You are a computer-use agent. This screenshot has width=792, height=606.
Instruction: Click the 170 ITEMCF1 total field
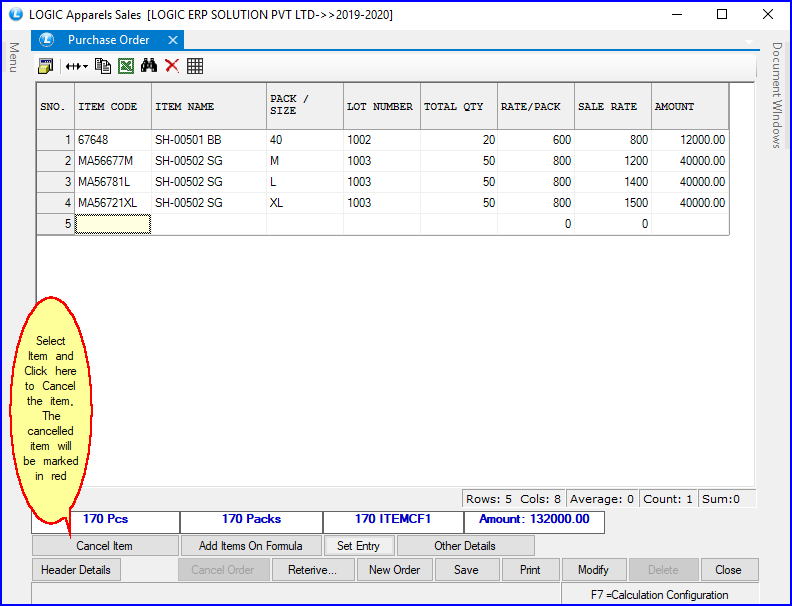click(x=393, y=520)
